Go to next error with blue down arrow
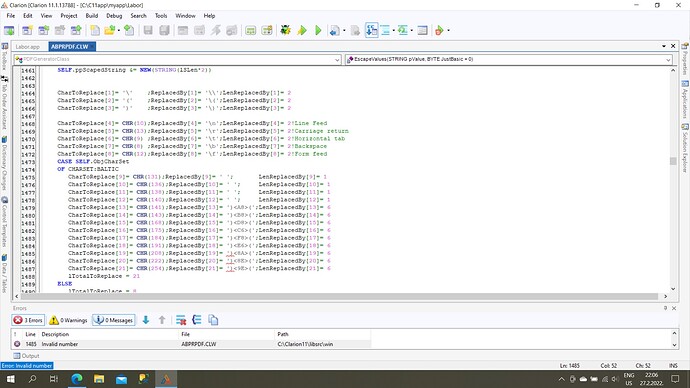The height and width of the screenshot is (388, 690). (146, 320)
